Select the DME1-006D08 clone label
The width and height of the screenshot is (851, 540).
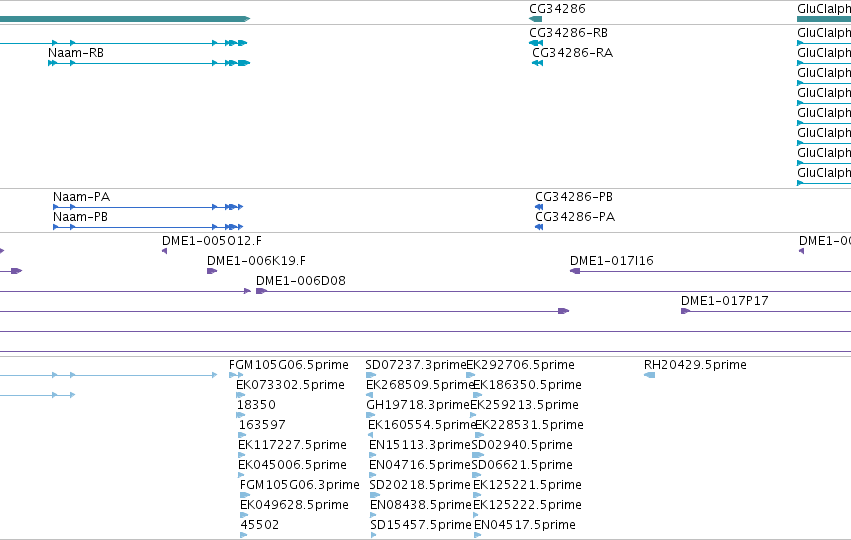click(301, 281)
